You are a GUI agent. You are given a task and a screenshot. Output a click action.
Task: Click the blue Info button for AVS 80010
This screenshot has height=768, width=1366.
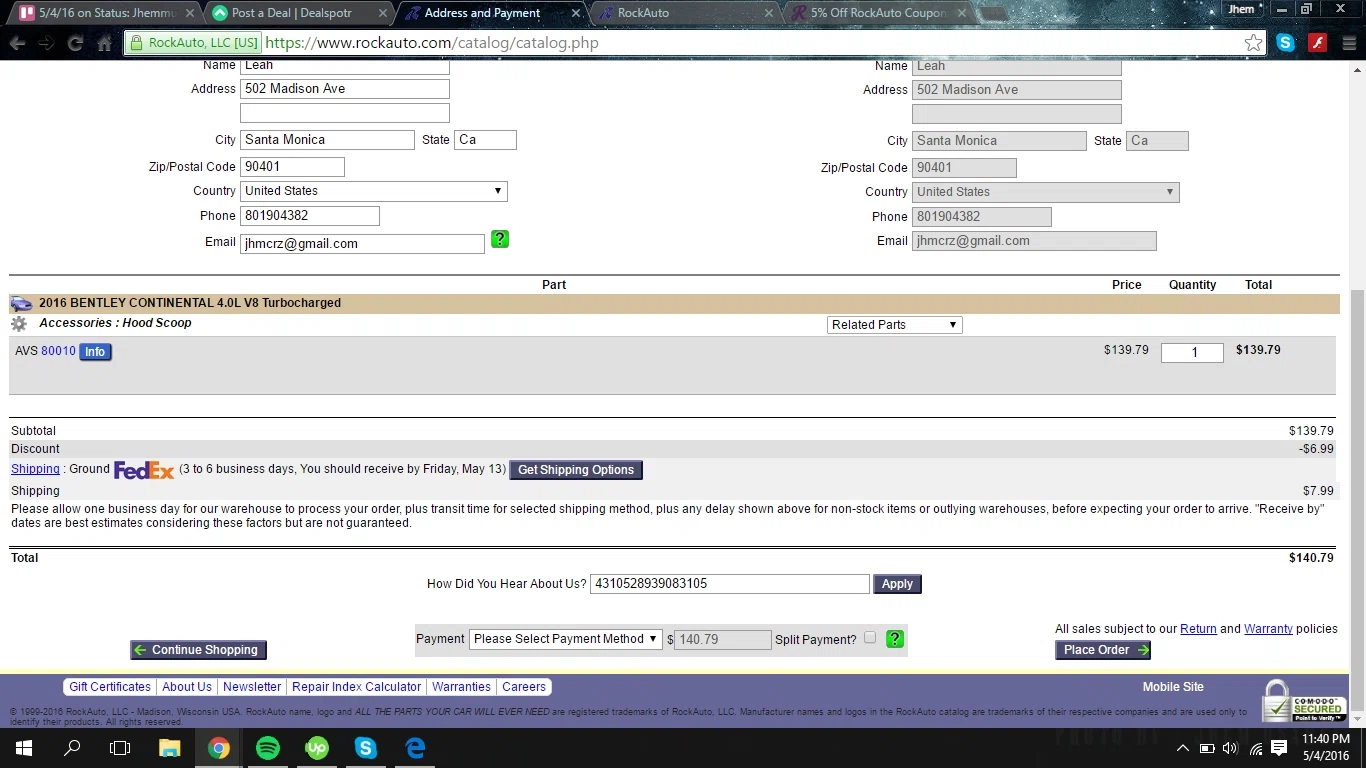click(95, 352)
